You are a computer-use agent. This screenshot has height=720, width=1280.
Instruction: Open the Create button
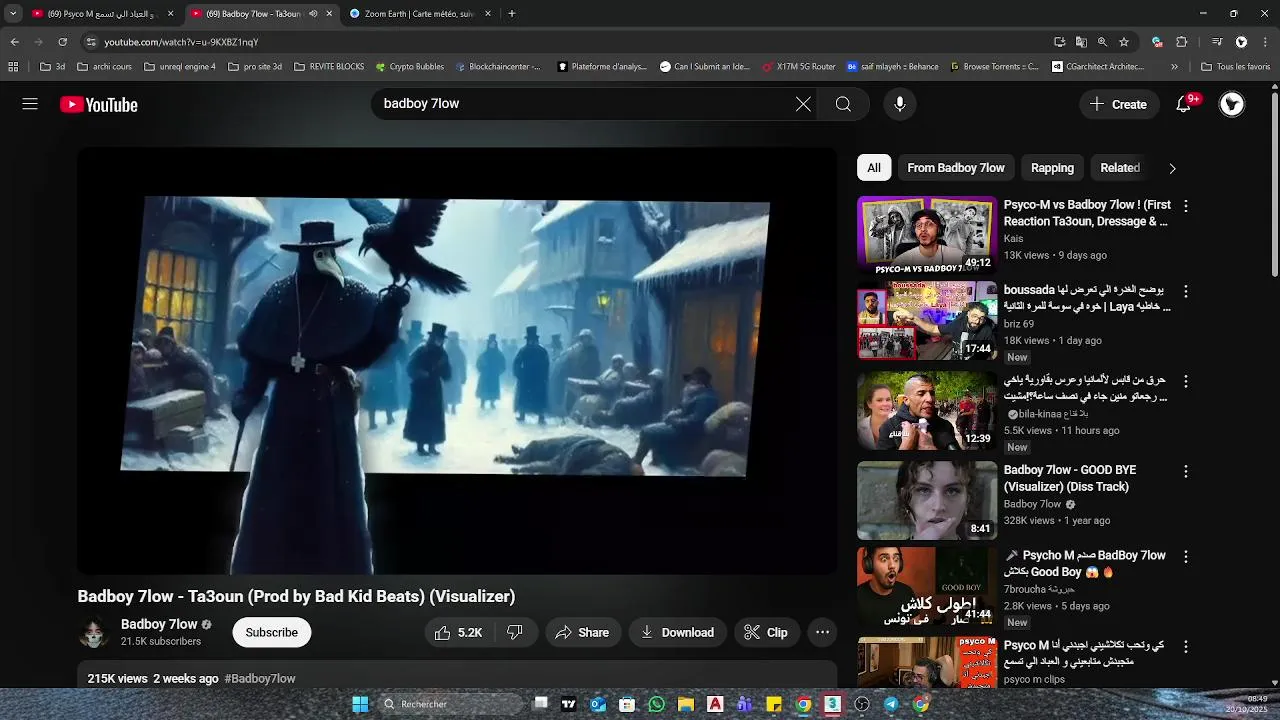click(1118, 104)
